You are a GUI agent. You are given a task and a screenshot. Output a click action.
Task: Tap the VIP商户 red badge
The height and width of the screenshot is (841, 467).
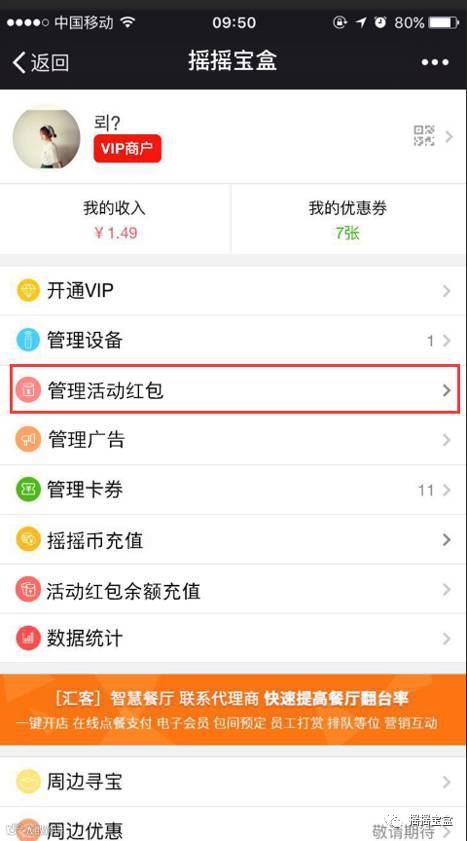click(127, 149)
